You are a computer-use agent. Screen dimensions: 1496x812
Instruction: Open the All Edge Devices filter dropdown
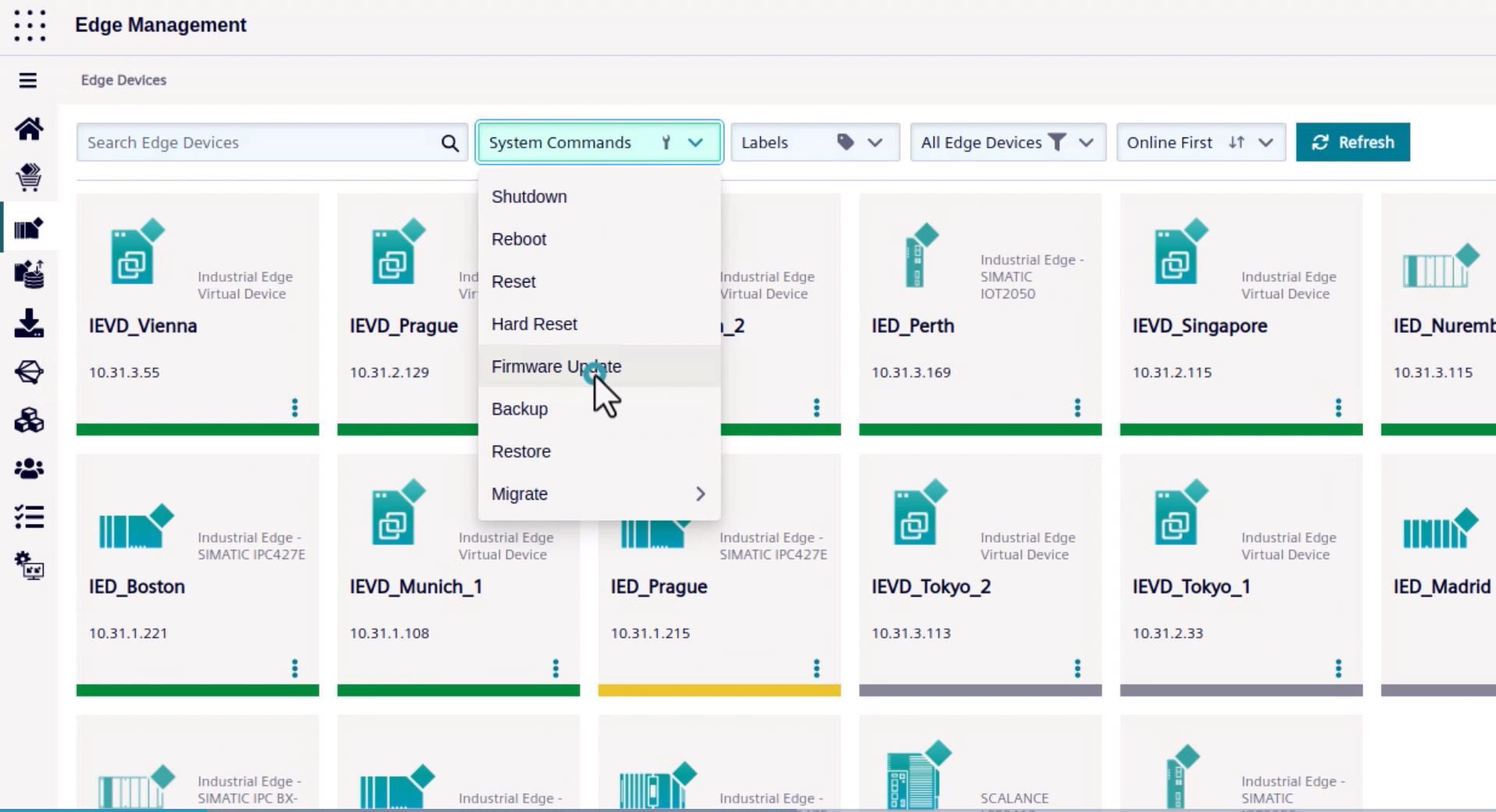(1007, 142)
